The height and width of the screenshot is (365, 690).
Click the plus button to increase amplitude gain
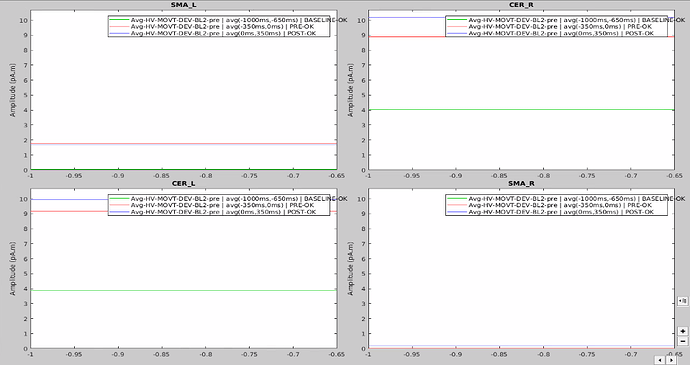[x=683, y=331]
